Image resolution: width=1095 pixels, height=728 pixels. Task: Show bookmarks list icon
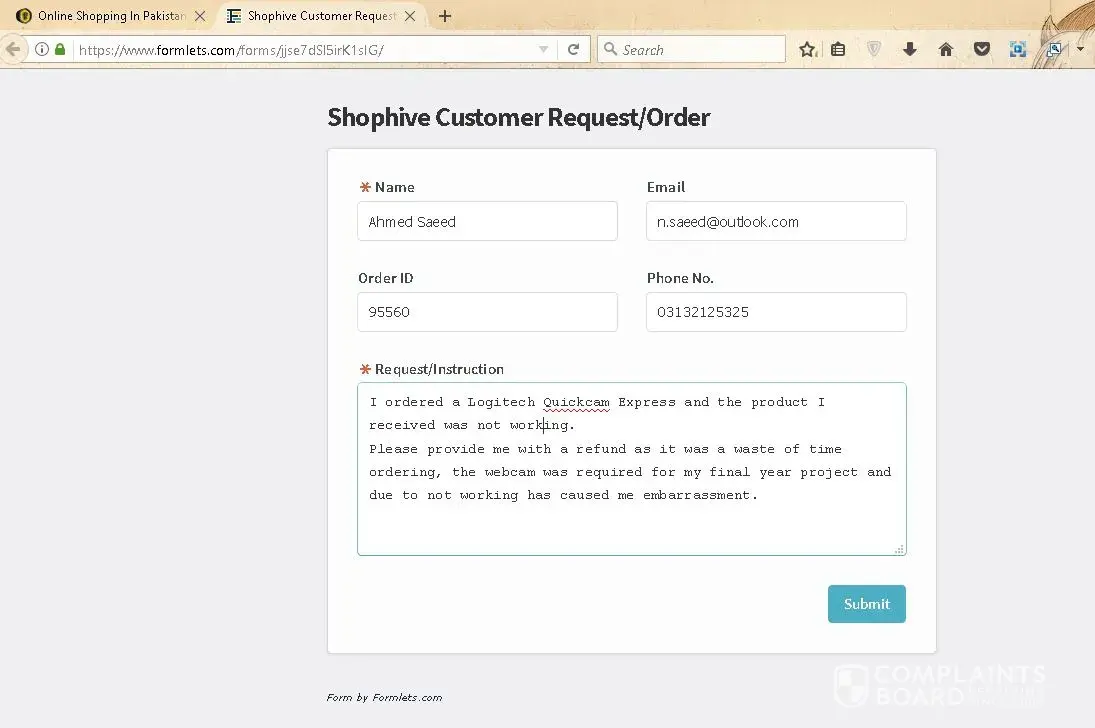point(838,50)
